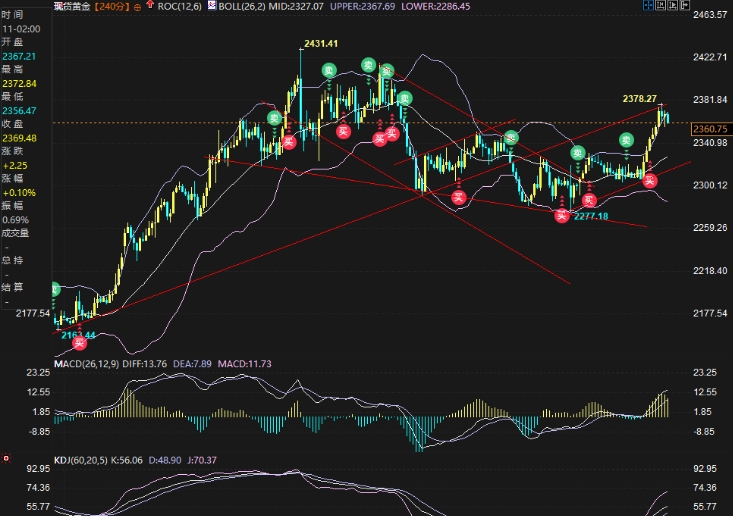Click the high price 2372.84

pos(19,84)
